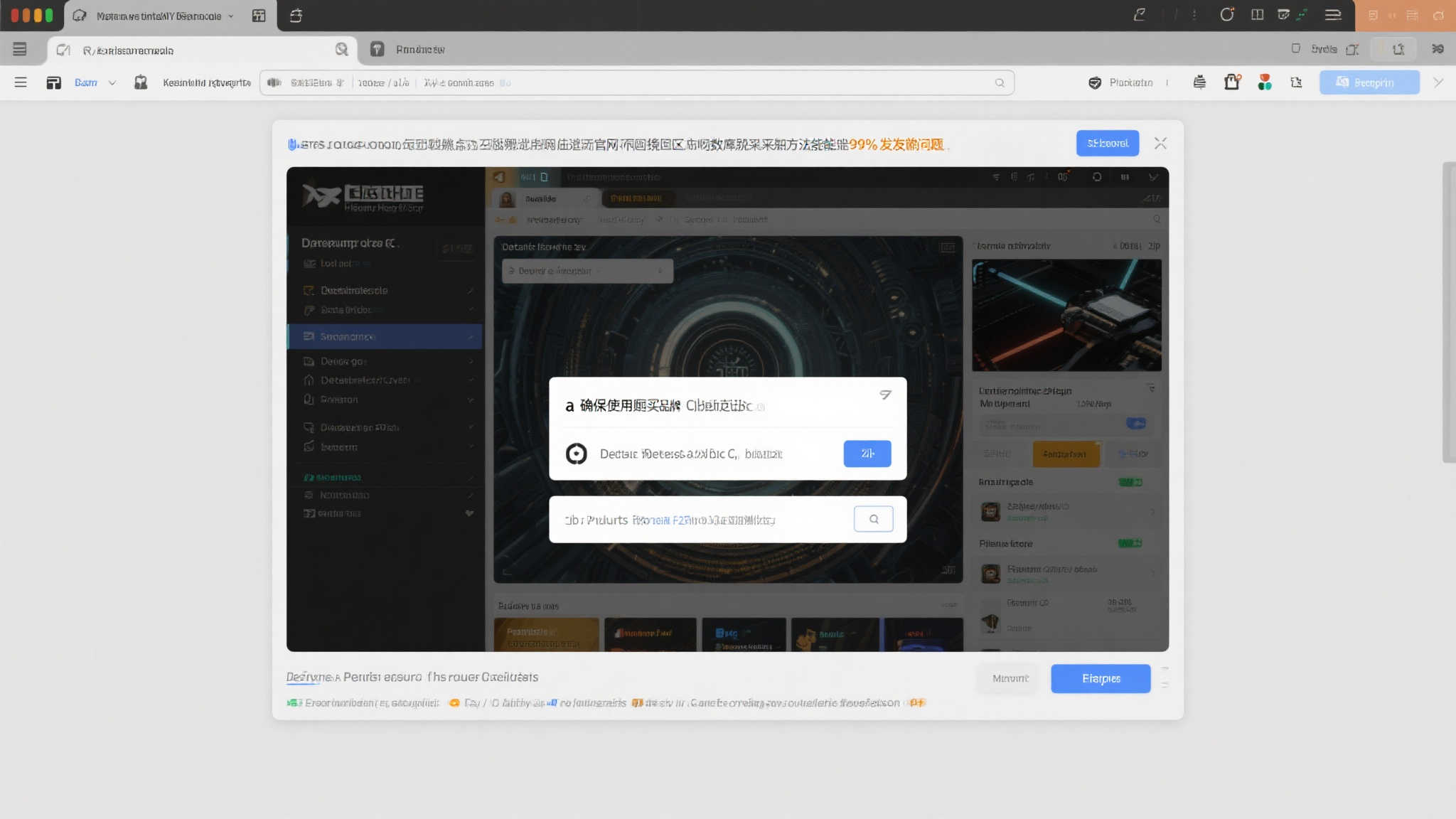Open the extensions puzzle-area profile icon beside Plackistan
Viewport: 1456px width, 819px height.
click(x=1265, y=82)
